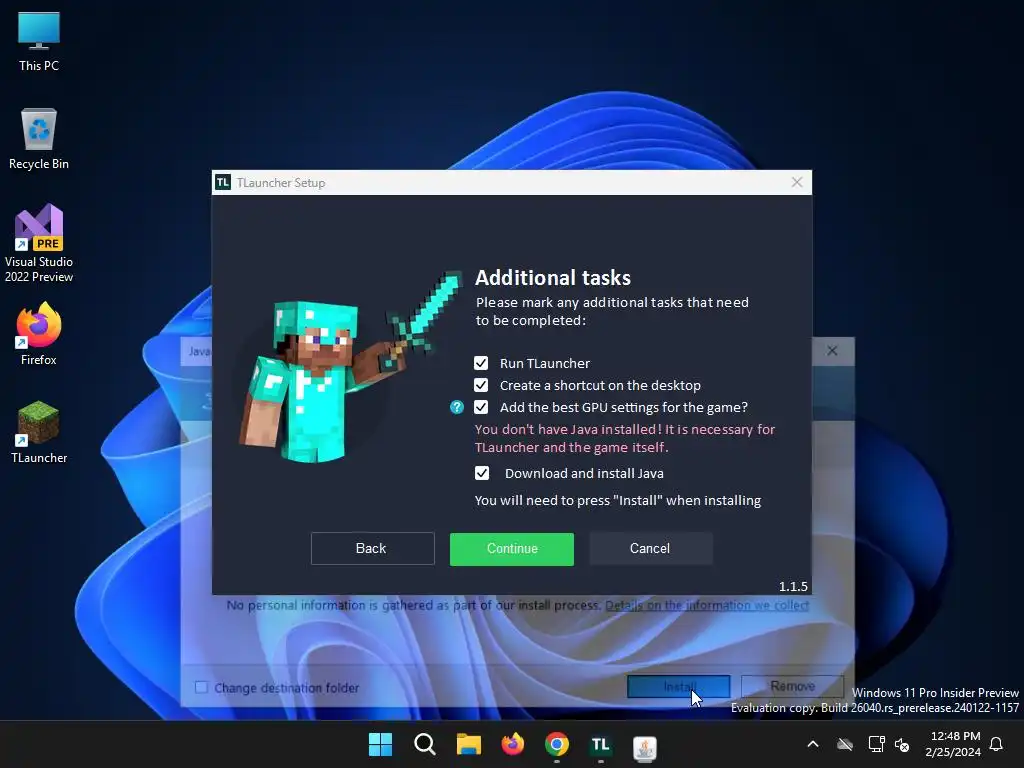Click the green Continue button
This screenshot has height=768, width=1024.
tap(511, 549)
